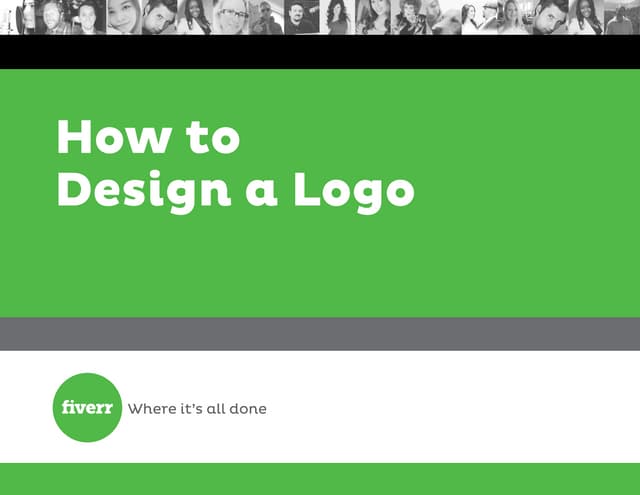
Task: Click the black band below the photo strip
Action: pos(320,52)
